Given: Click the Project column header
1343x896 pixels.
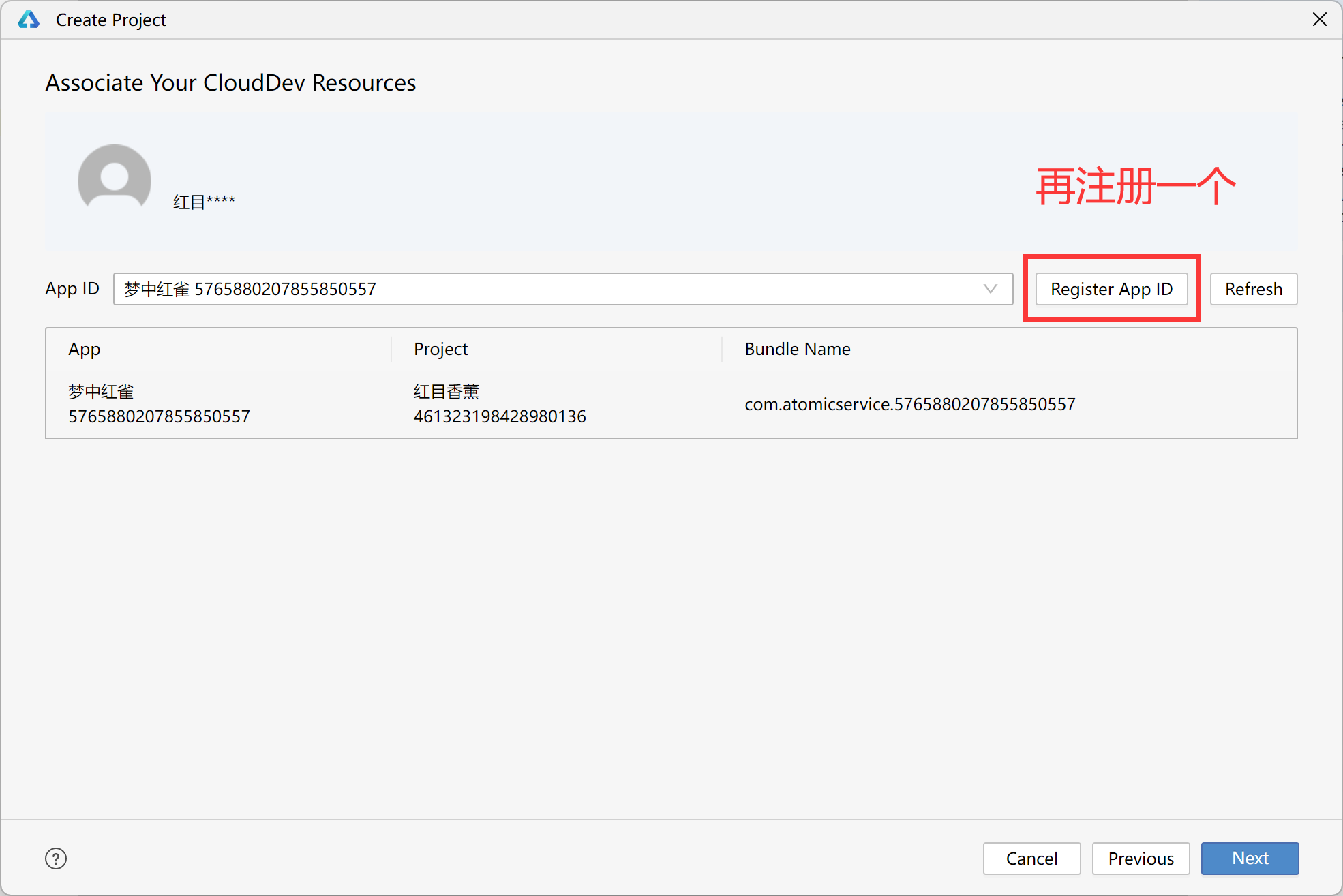Looking at the screenshot, I should pyautogui.click(x=440, y=349).
